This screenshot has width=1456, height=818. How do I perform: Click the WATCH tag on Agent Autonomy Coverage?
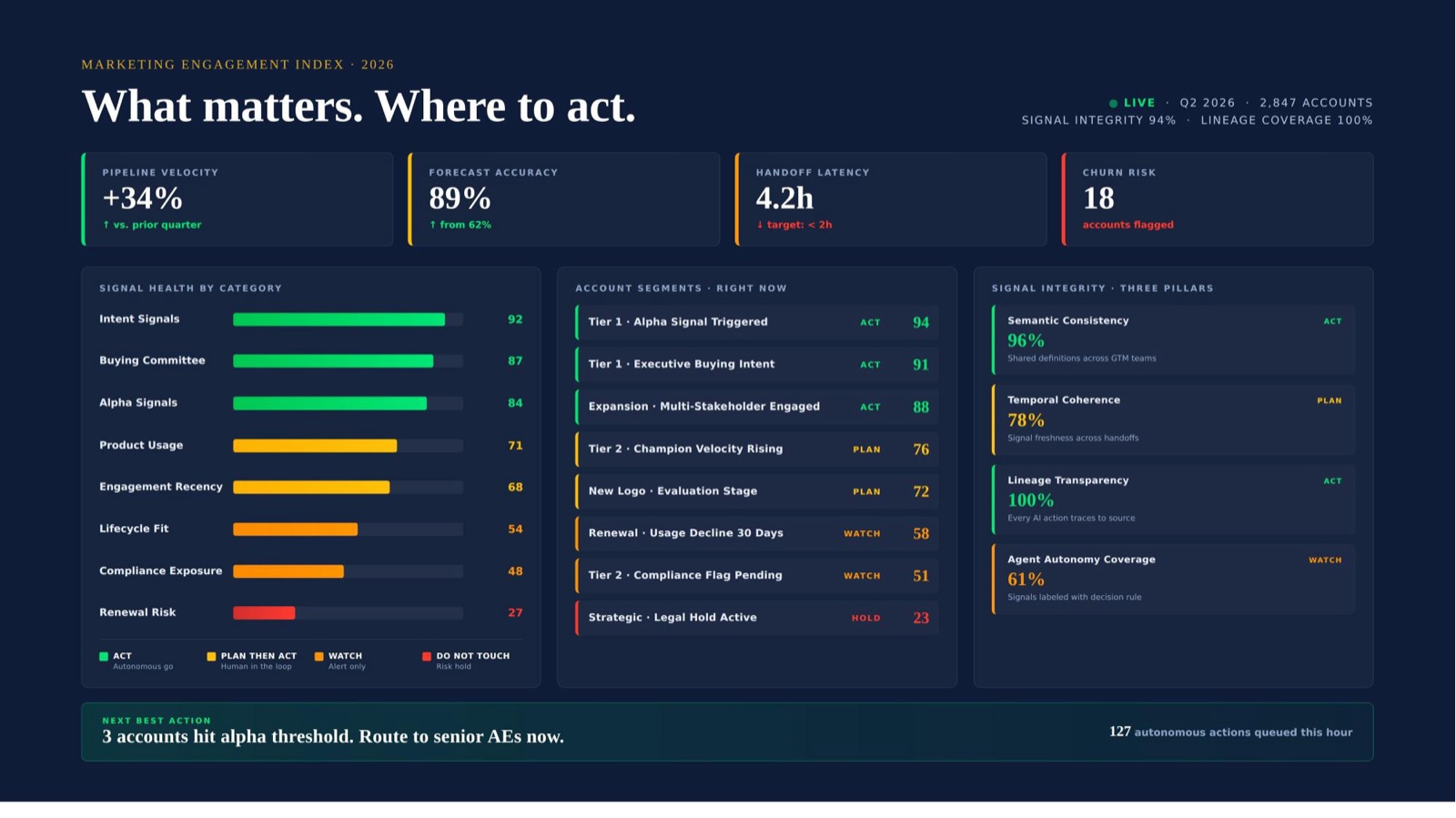pyautogui.click(x=1325, y=560)
